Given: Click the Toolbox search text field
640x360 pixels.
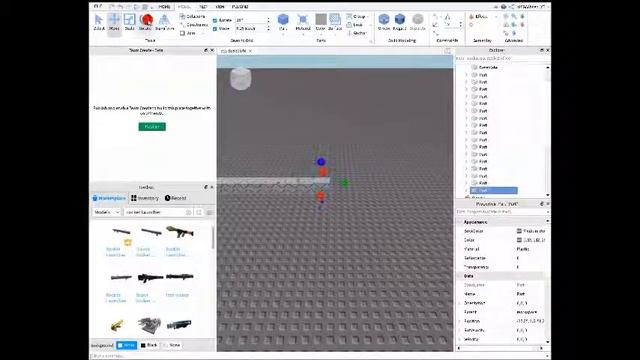Looking at the screenshot, I should point(155,212).
